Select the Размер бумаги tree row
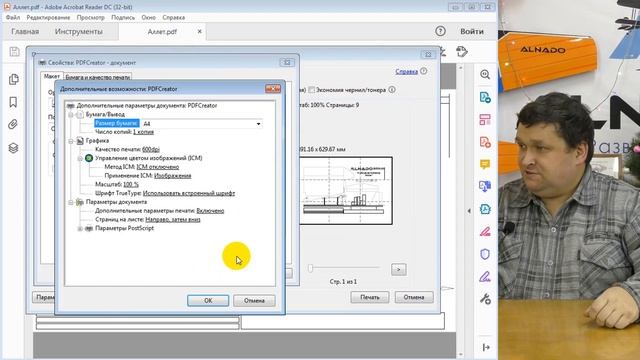The image size is (640, 360). [x=117, y=123]
